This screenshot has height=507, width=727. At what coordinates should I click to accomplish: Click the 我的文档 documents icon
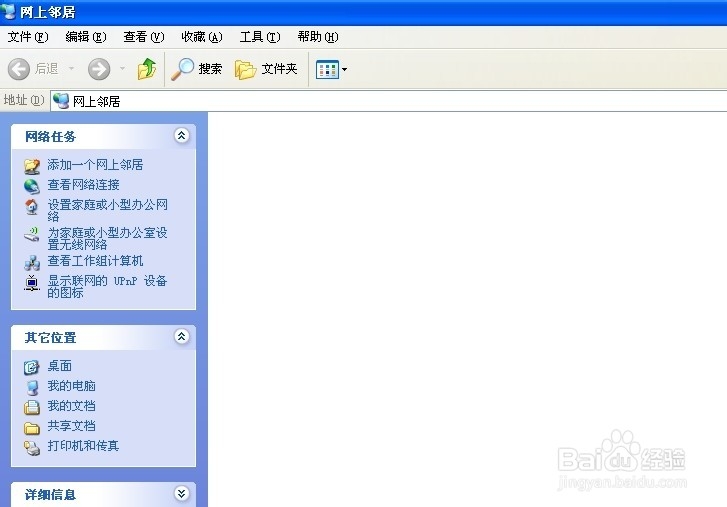[x=32, y=407]
